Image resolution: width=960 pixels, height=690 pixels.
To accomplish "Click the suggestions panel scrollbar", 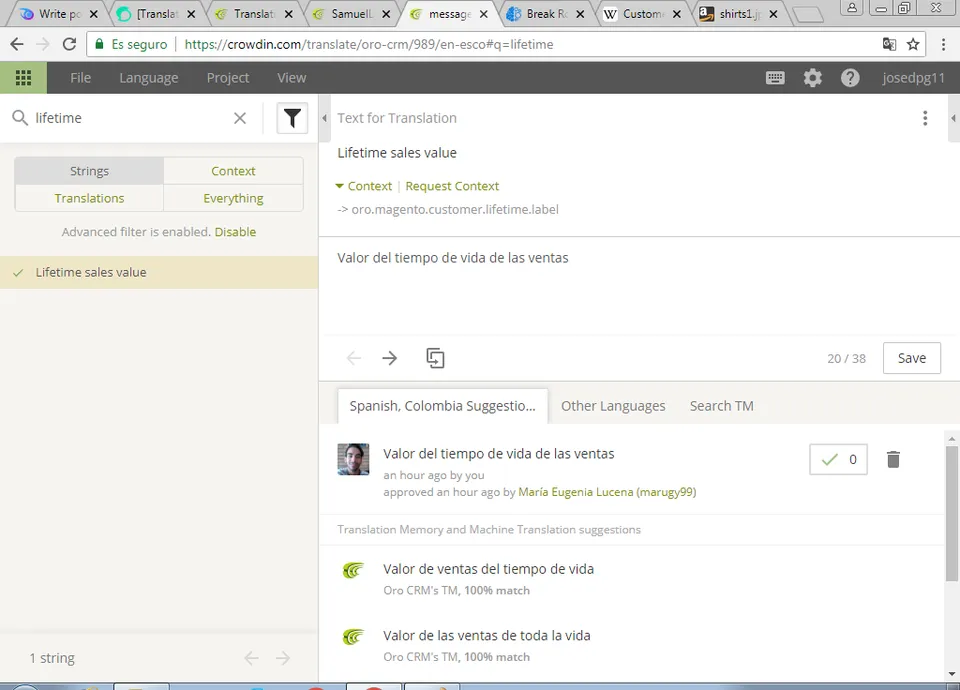I will tap(951, 513).
